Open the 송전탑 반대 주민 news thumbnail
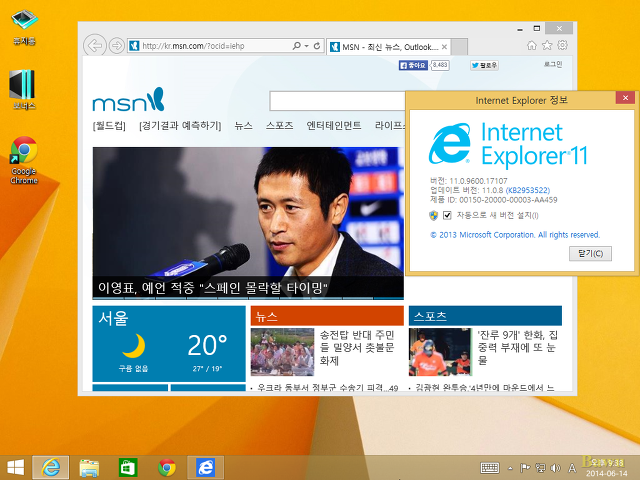 tap(282, 352)
